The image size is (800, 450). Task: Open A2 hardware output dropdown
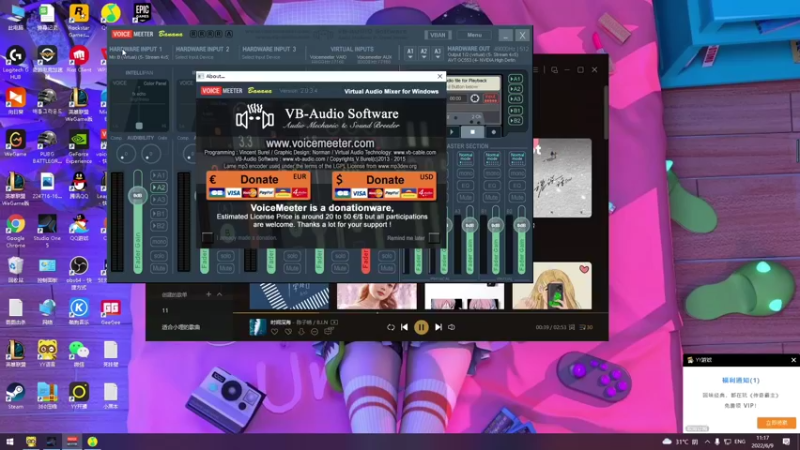click(423, 54)
